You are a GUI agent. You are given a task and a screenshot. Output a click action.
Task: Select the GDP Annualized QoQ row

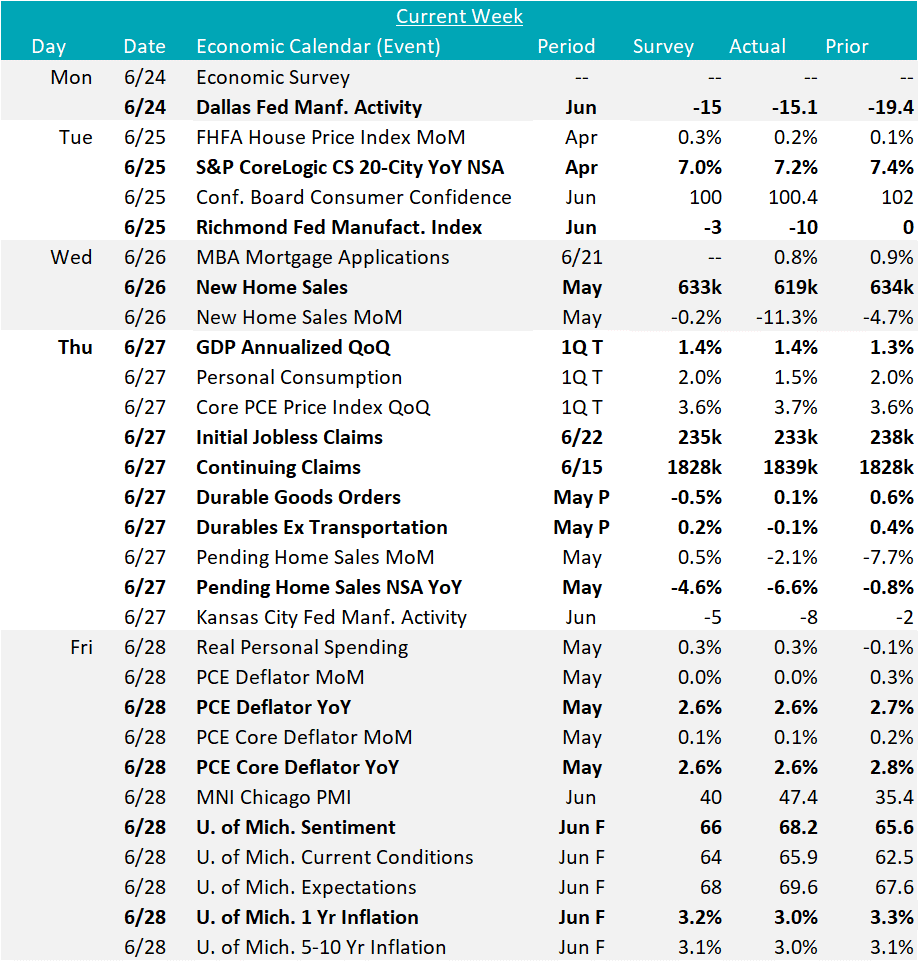pos(293,347)
